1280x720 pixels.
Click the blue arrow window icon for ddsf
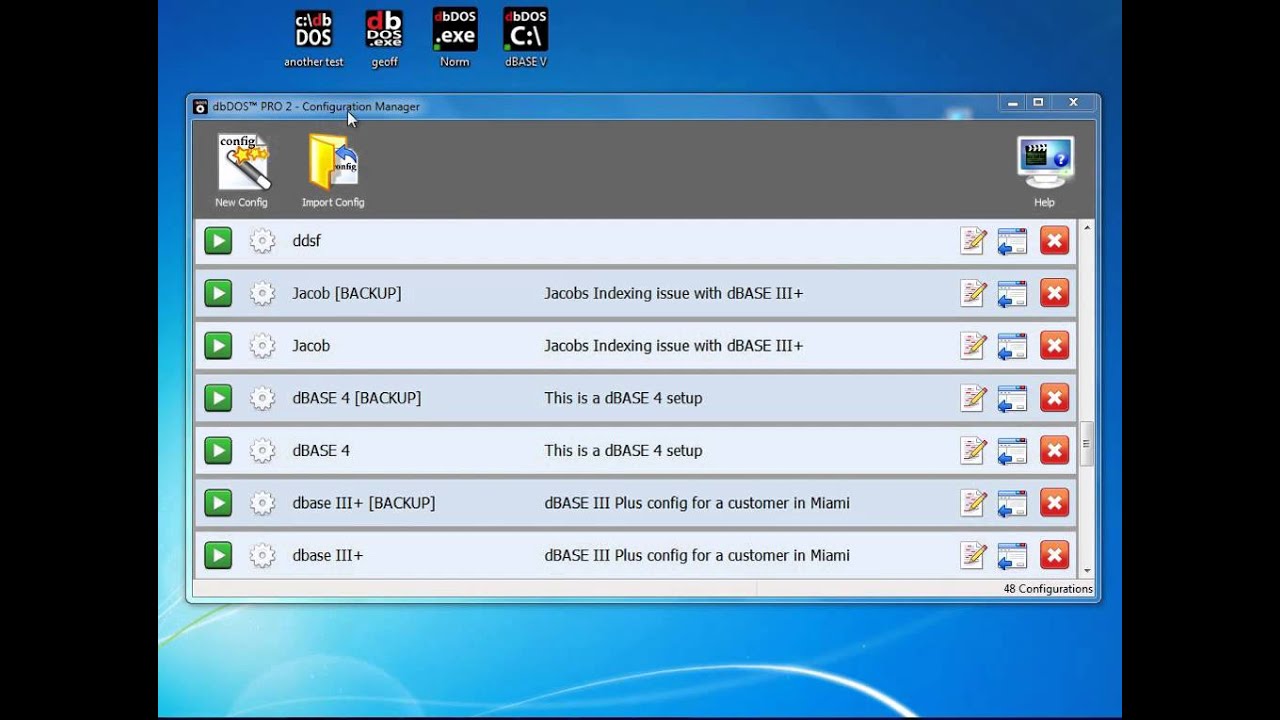(x=1012, y=241)
